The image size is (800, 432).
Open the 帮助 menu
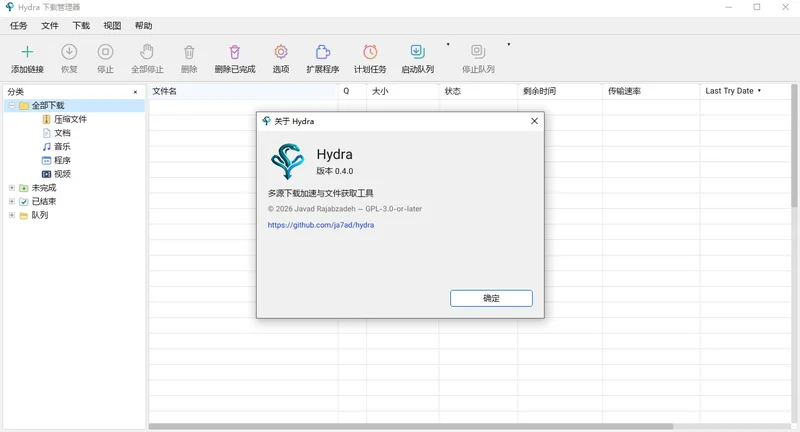click(x=143, y=26)
